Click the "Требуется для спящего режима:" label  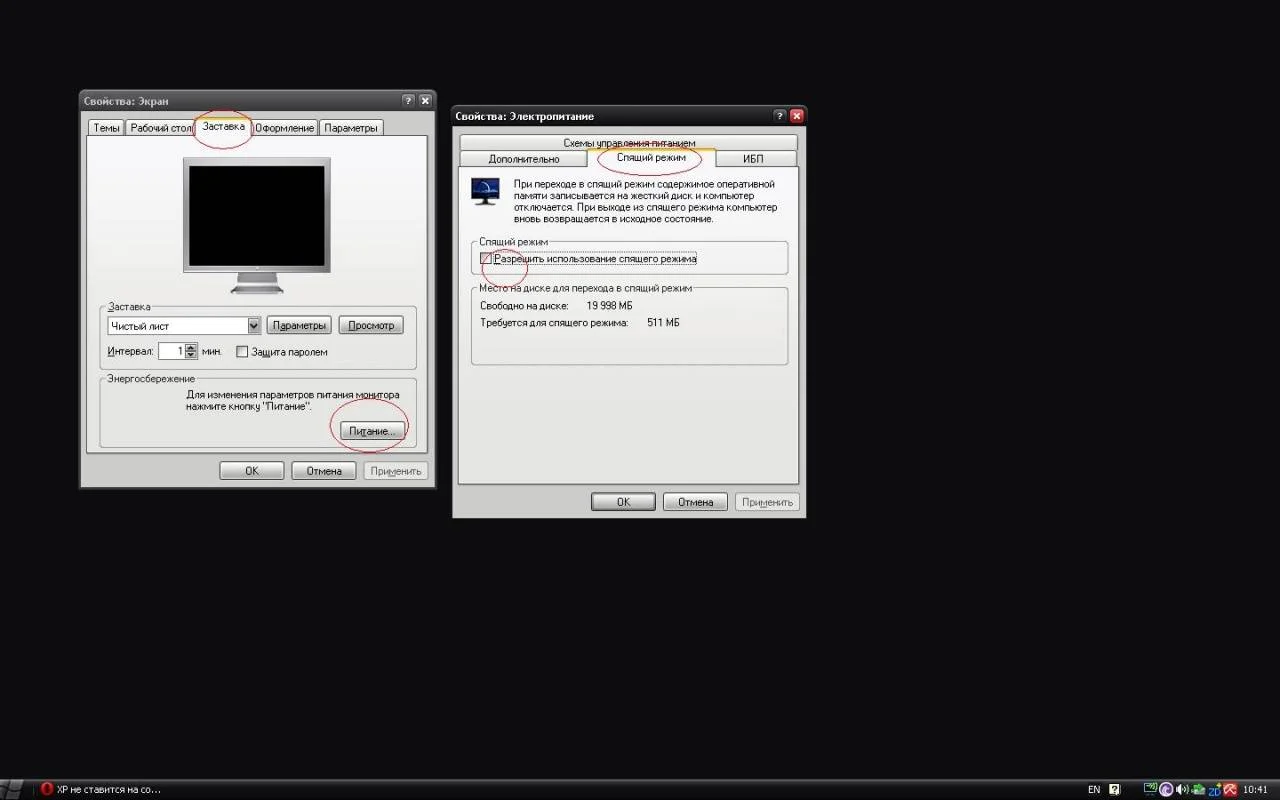coord(554,323)
